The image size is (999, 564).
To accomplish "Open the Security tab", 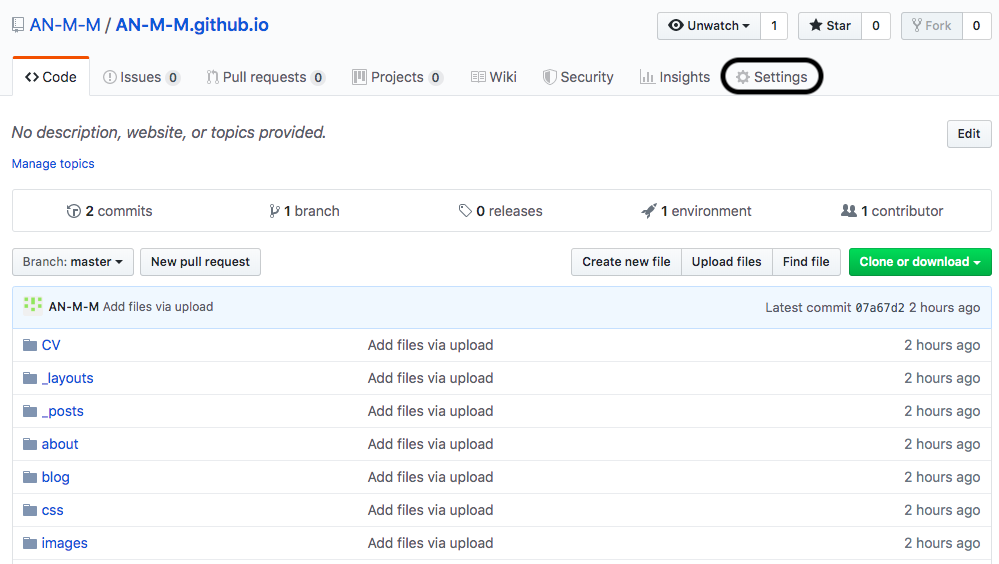I will 578,77.
